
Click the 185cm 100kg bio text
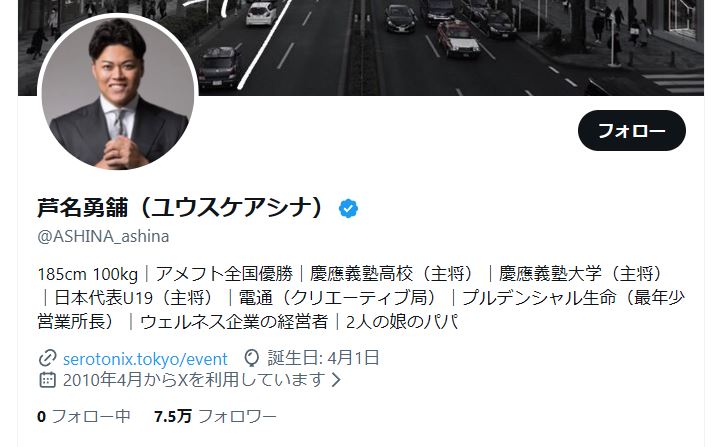[x=88, y=274]
